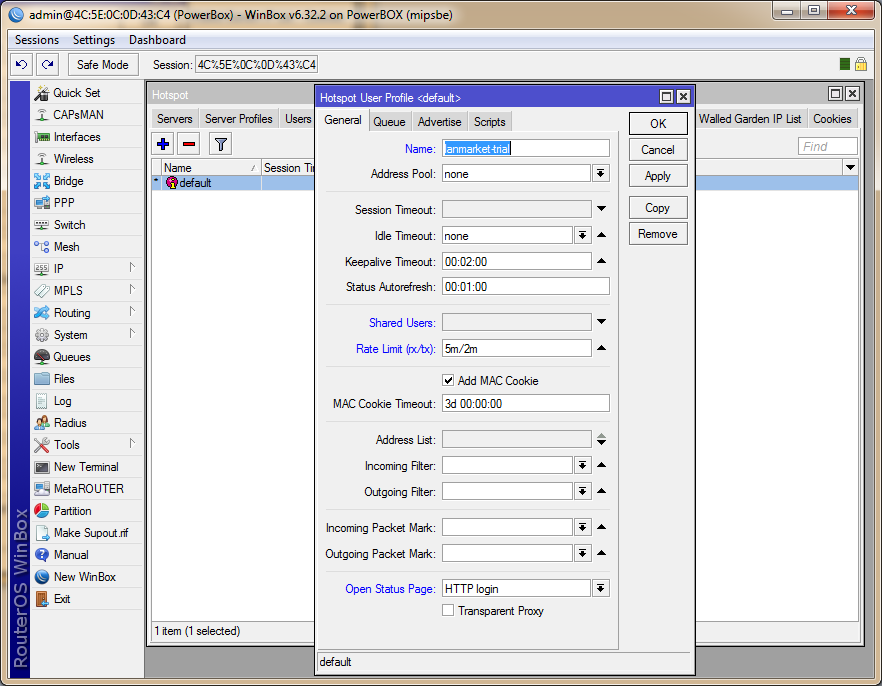
Task: Open the Address Pool dropdown
Action: coord(600,174)
